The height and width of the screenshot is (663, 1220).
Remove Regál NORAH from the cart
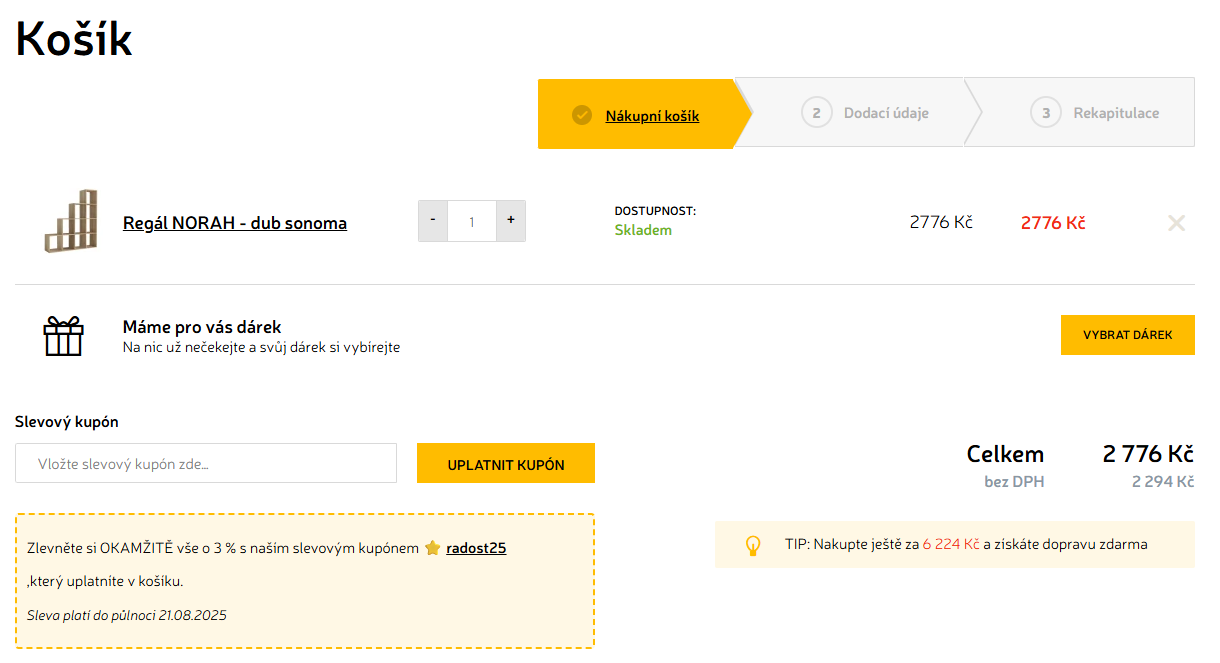(1176, 223)
